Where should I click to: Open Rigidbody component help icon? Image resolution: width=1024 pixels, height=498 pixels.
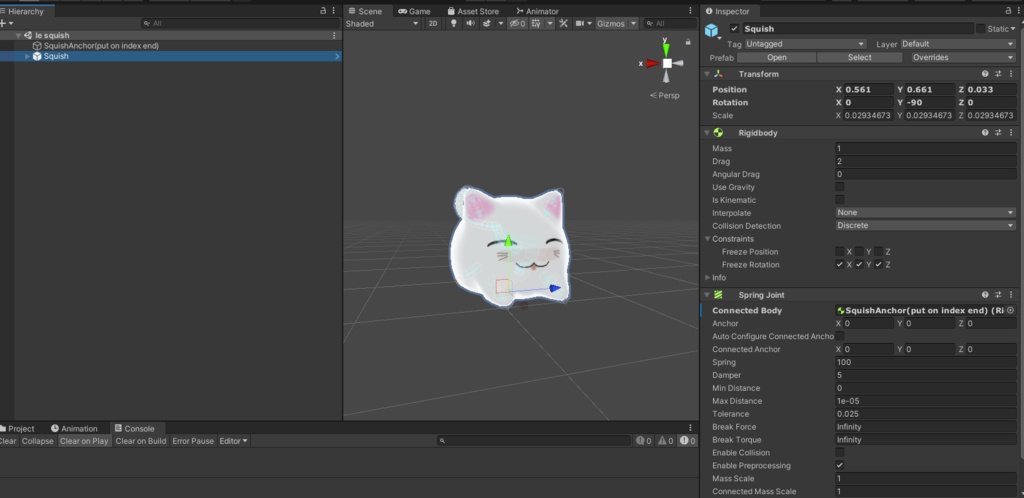[985, 132]
